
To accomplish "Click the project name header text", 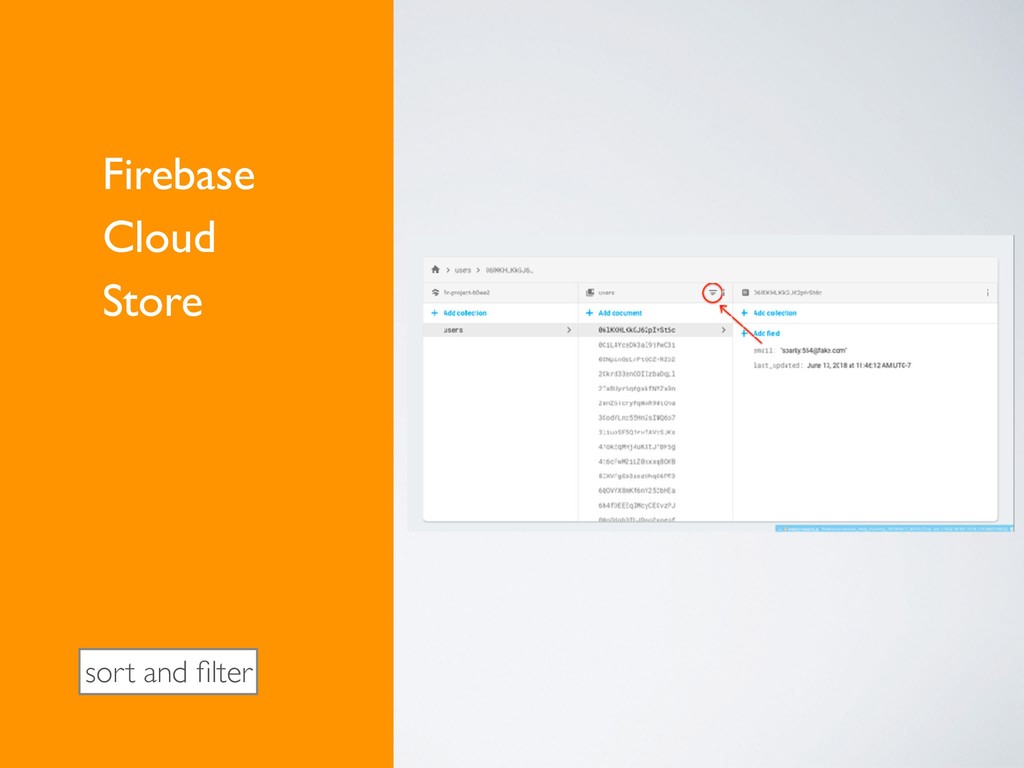I will tap(467, 293).
